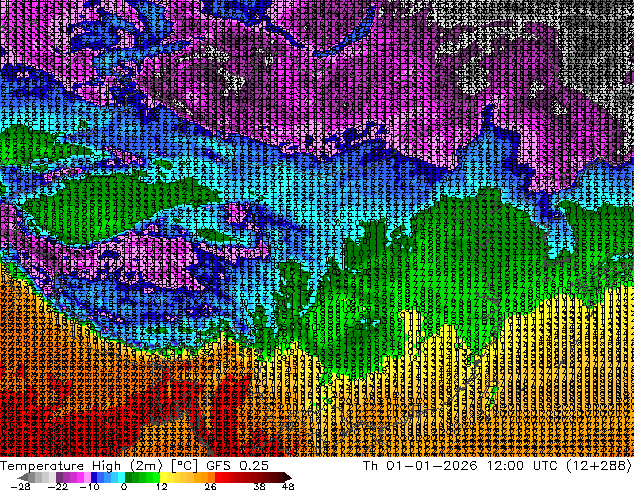Click the '12' legend scale label
Screen dimensions: 634x490
pyautogui.click(x=162, y=486)
